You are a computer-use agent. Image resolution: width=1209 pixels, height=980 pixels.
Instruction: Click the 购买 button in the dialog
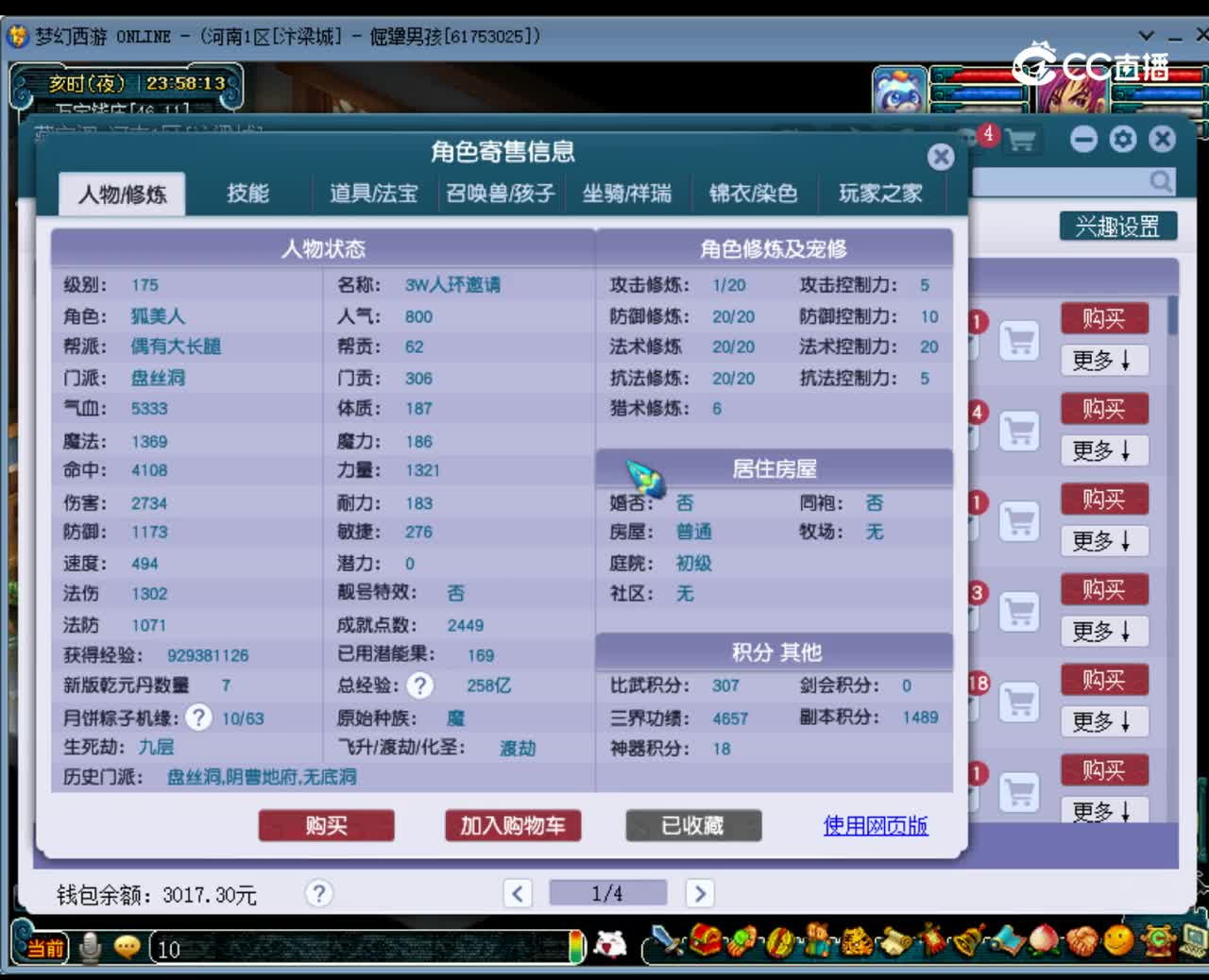pos(326,826)
